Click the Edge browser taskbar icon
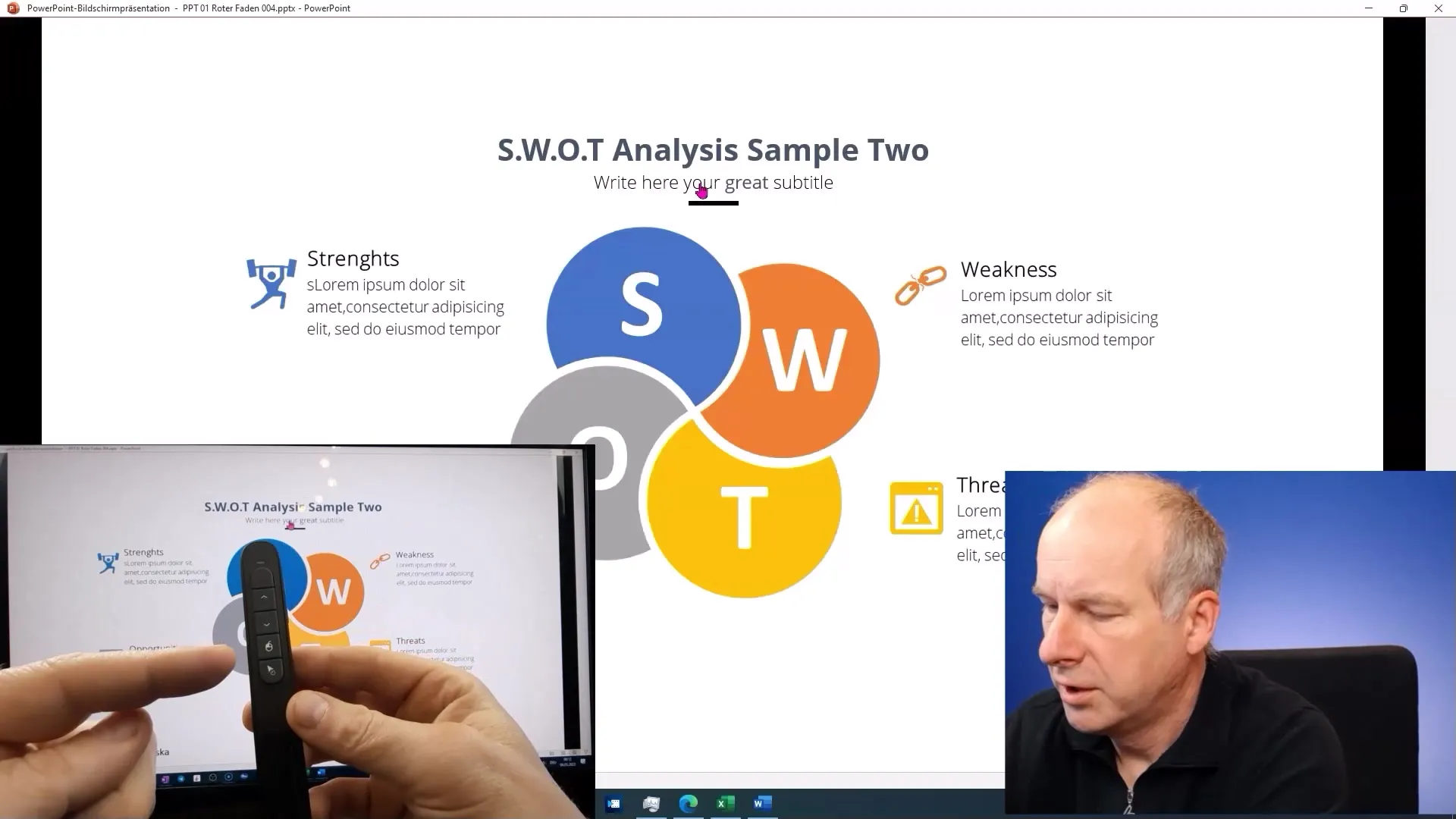The width and height of the screenshot is (1456, 819). pos(688,802)
